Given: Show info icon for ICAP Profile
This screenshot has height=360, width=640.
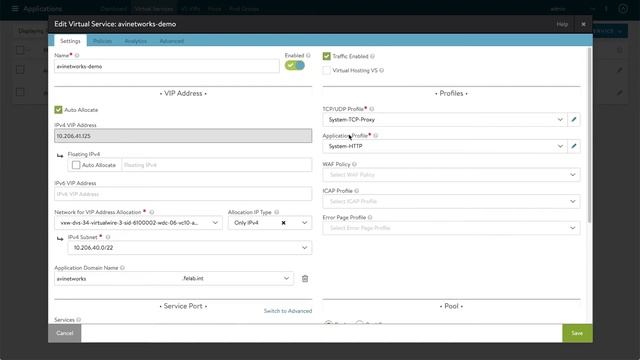Looking at the screenshot, I should pos(357,191).
